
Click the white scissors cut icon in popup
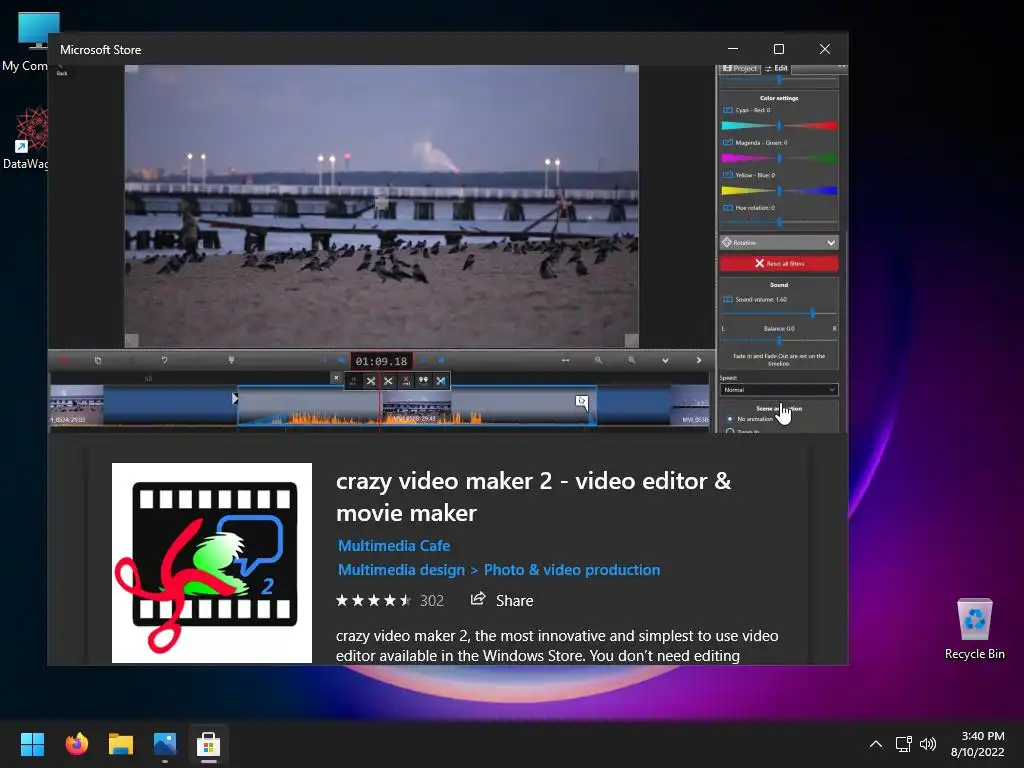370,381
